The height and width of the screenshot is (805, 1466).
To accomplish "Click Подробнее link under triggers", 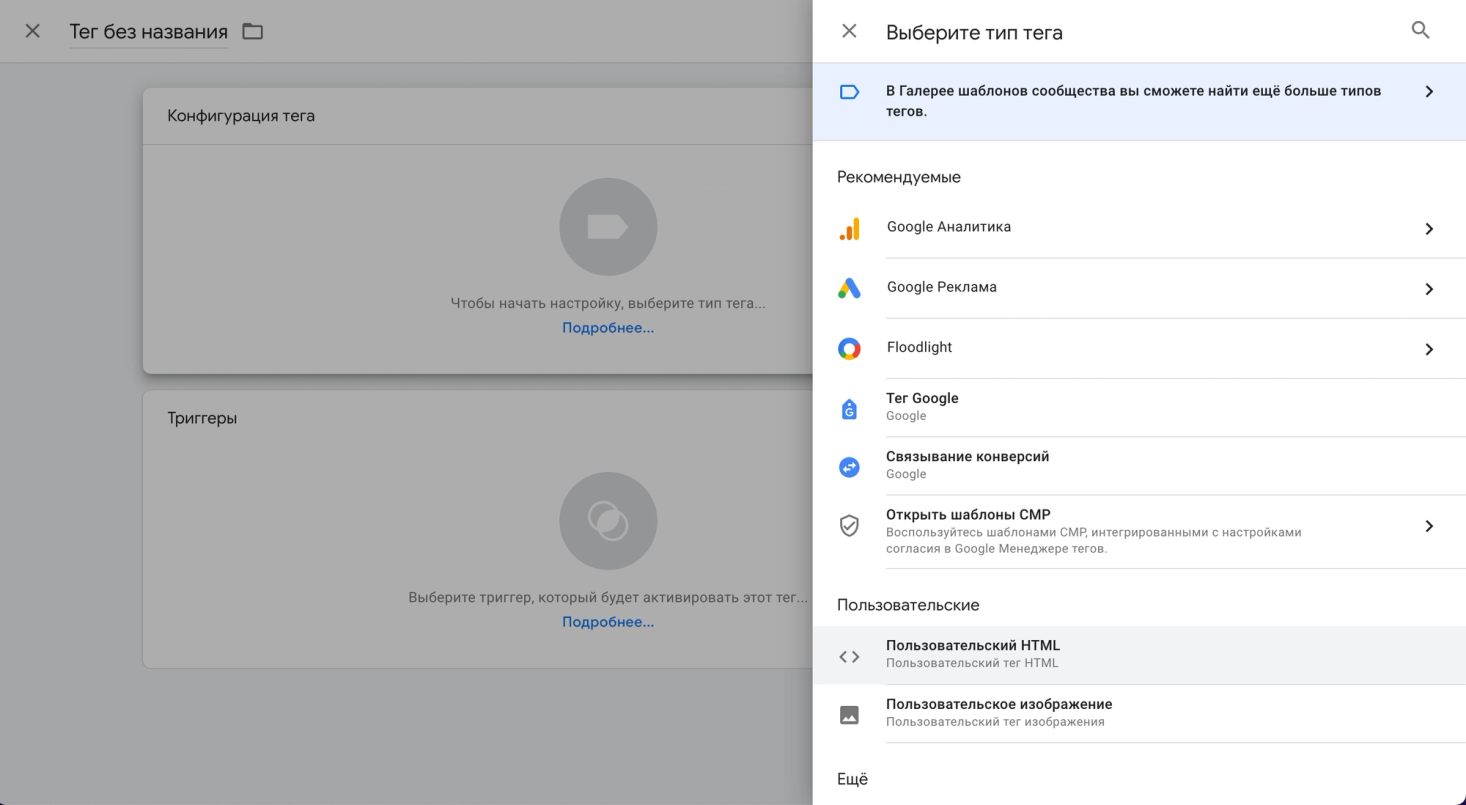I will [x=608, y=622].
